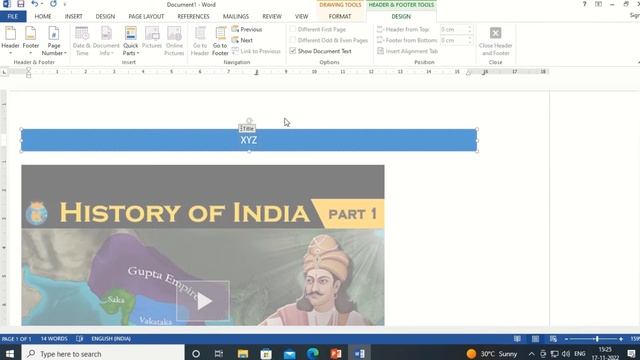Show hidden system tray icons
The height and width of the screenshot is (360, 640).
tap(531, 353)
